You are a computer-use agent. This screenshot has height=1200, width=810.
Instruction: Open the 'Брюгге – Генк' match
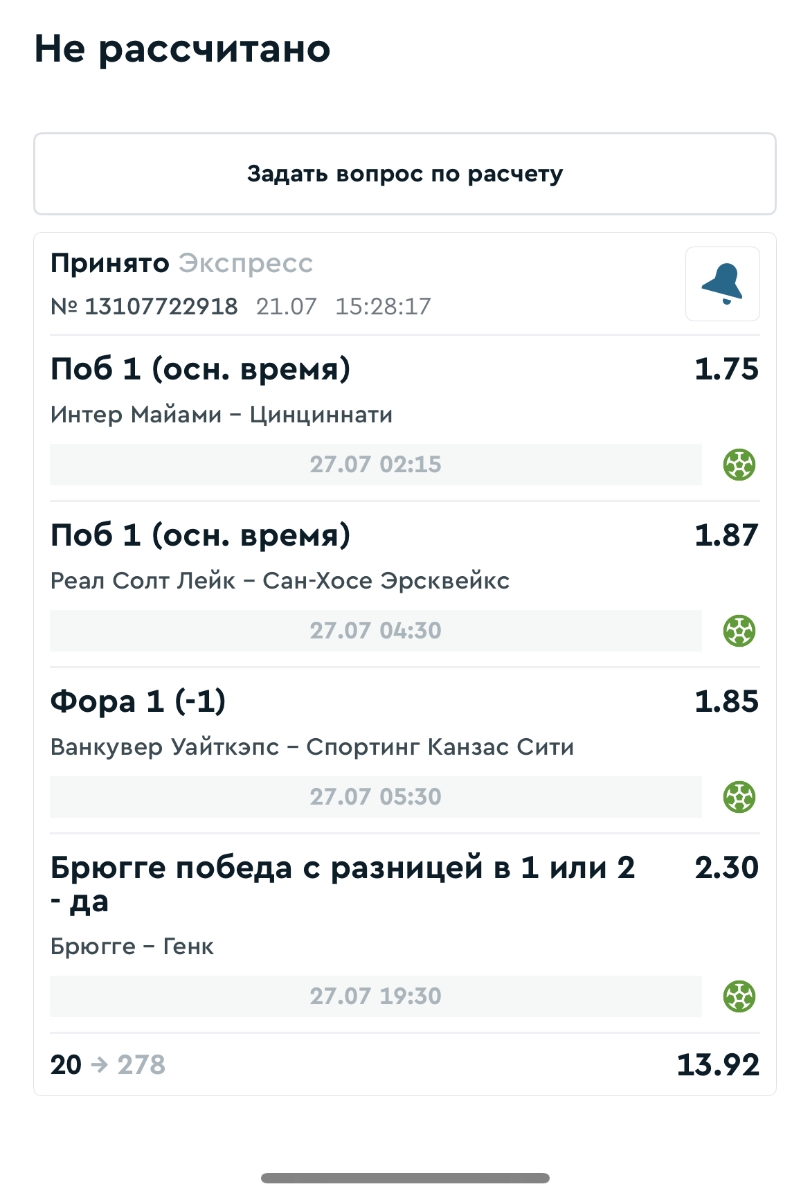132,946
